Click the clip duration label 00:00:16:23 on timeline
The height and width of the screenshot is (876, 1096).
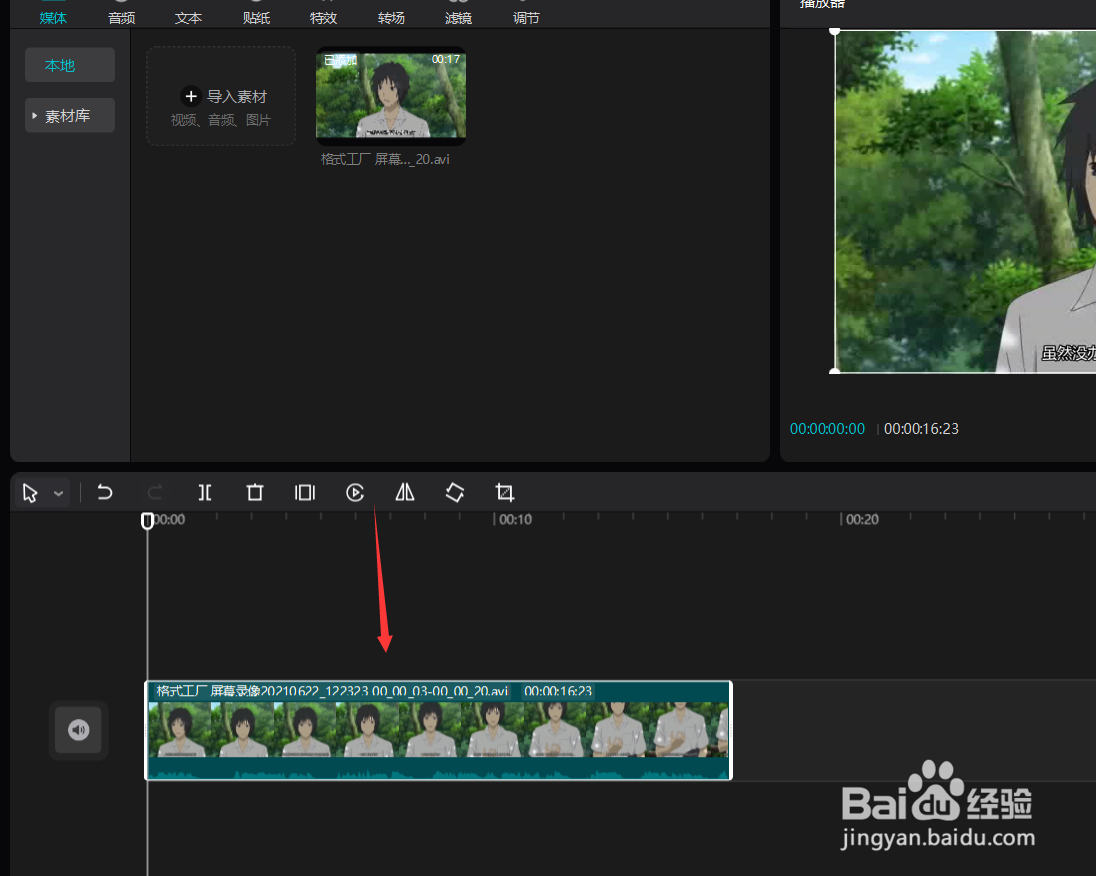[x=558, y=691]
